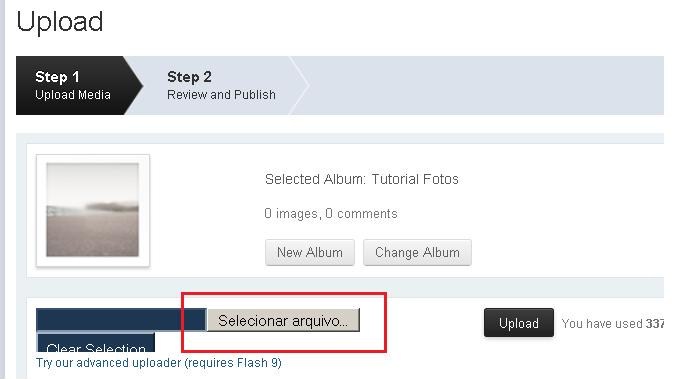687x379 pixels.
Task: Click the Change Album button
Action: pyautogui.click(x=417, y=252)
